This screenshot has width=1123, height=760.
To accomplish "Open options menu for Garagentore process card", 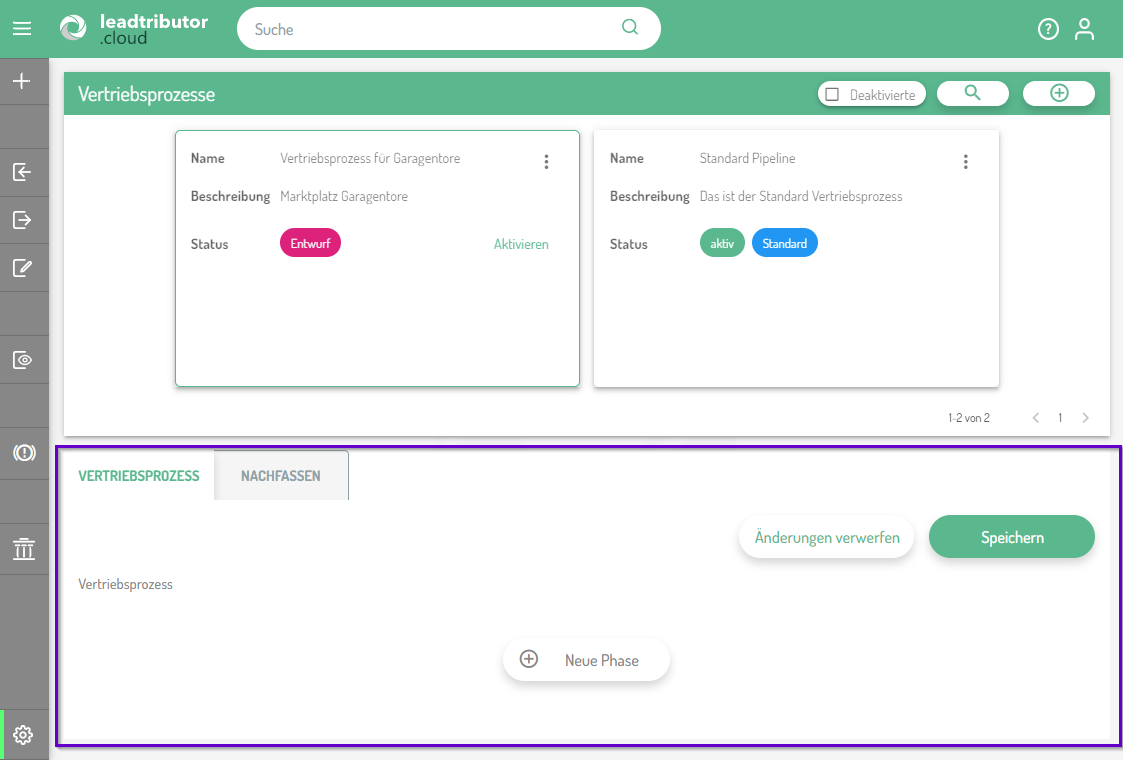I will 546,162.
